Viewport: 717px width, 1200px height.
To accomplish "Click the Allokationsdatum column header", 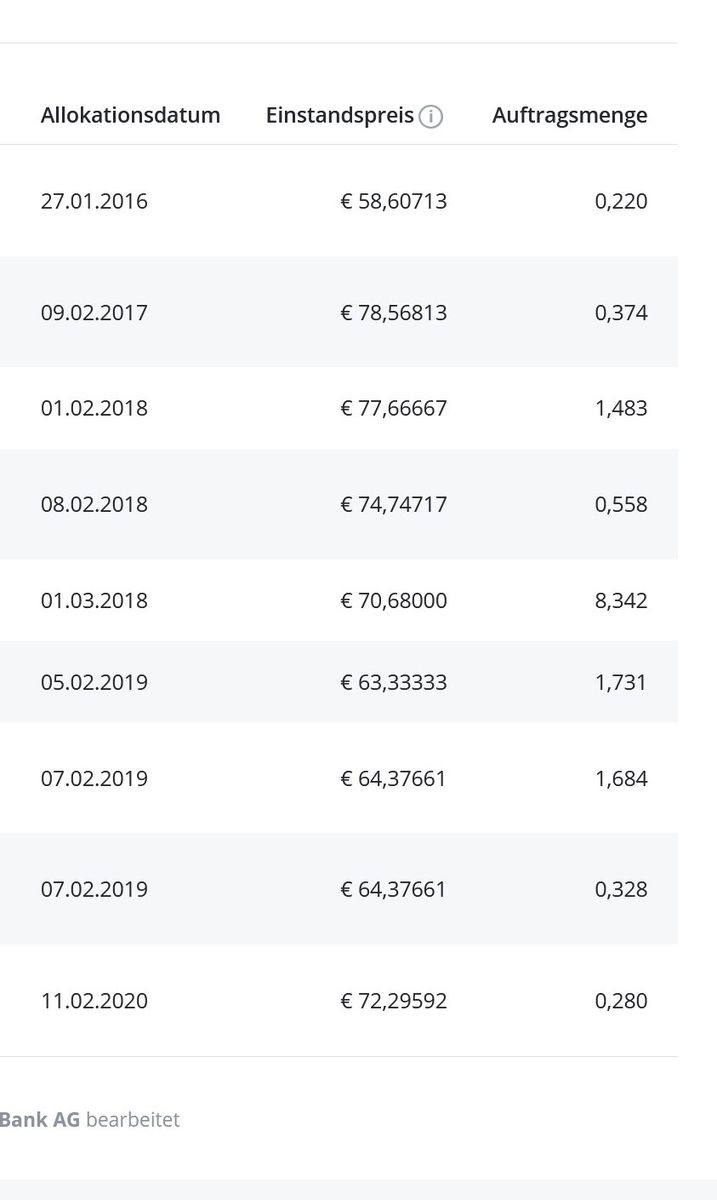I will tap(130, 115).
